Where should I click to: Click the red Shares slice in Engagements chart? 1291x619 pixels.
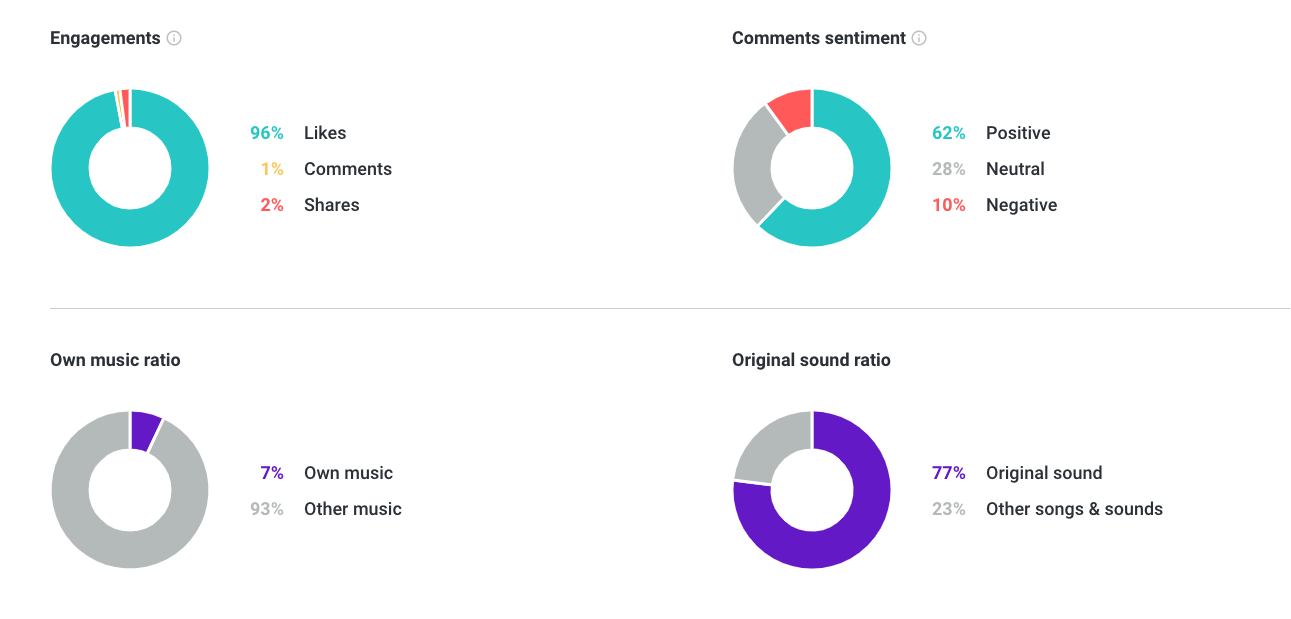click(x=125, y=98)
